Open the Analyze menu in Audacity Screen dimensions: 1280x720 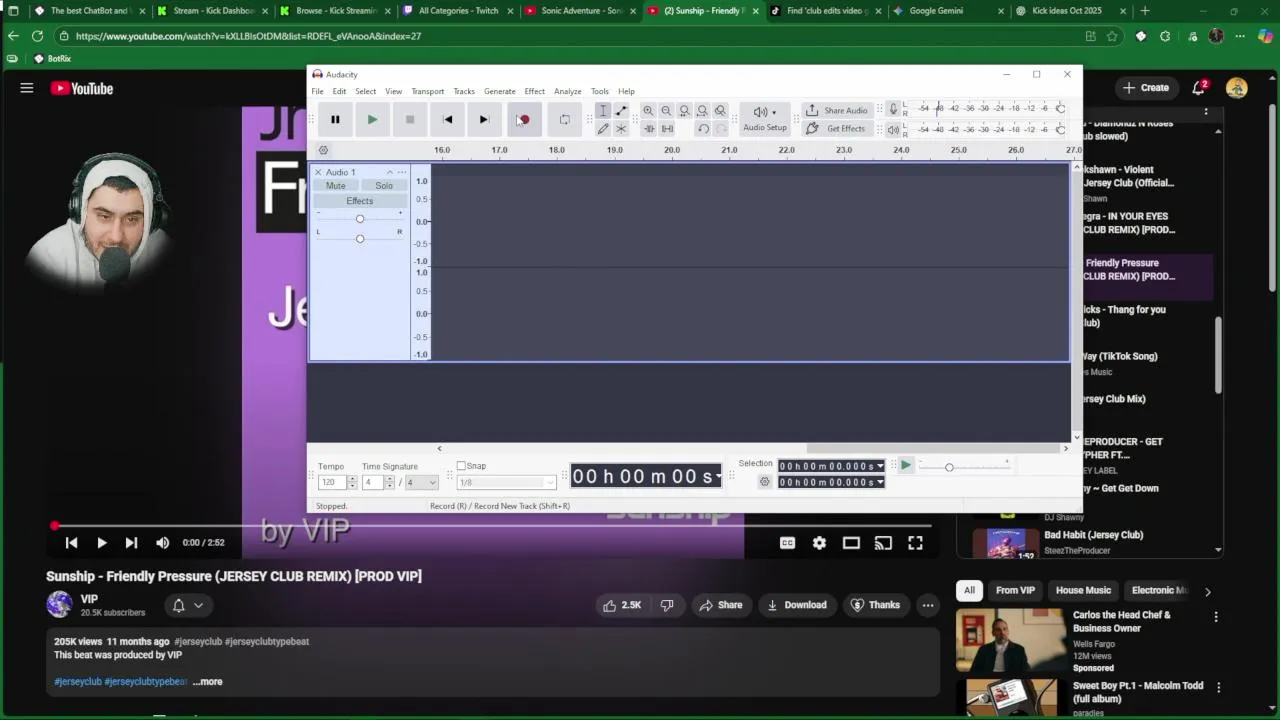coord(568,92)
